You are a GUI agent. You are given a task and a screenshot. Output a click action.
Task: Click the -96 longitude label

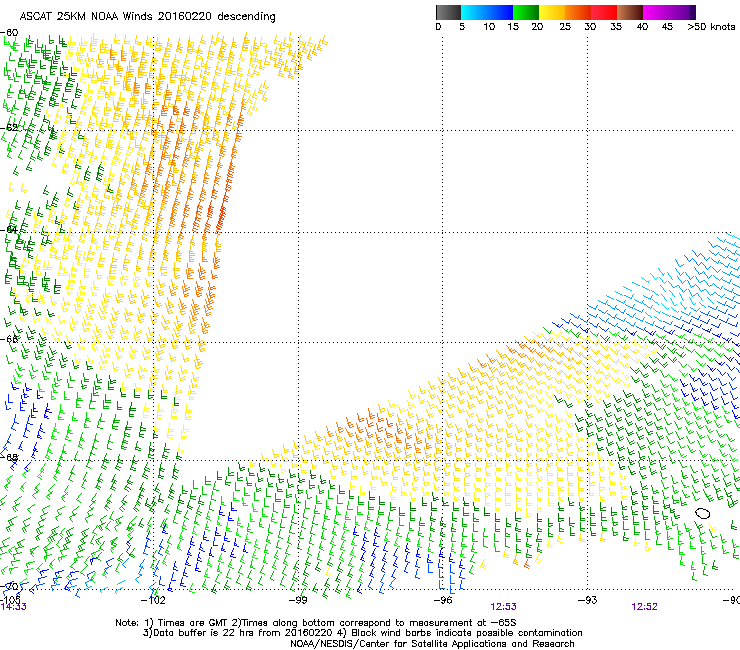pyautogui.click(x=442, y=600)
